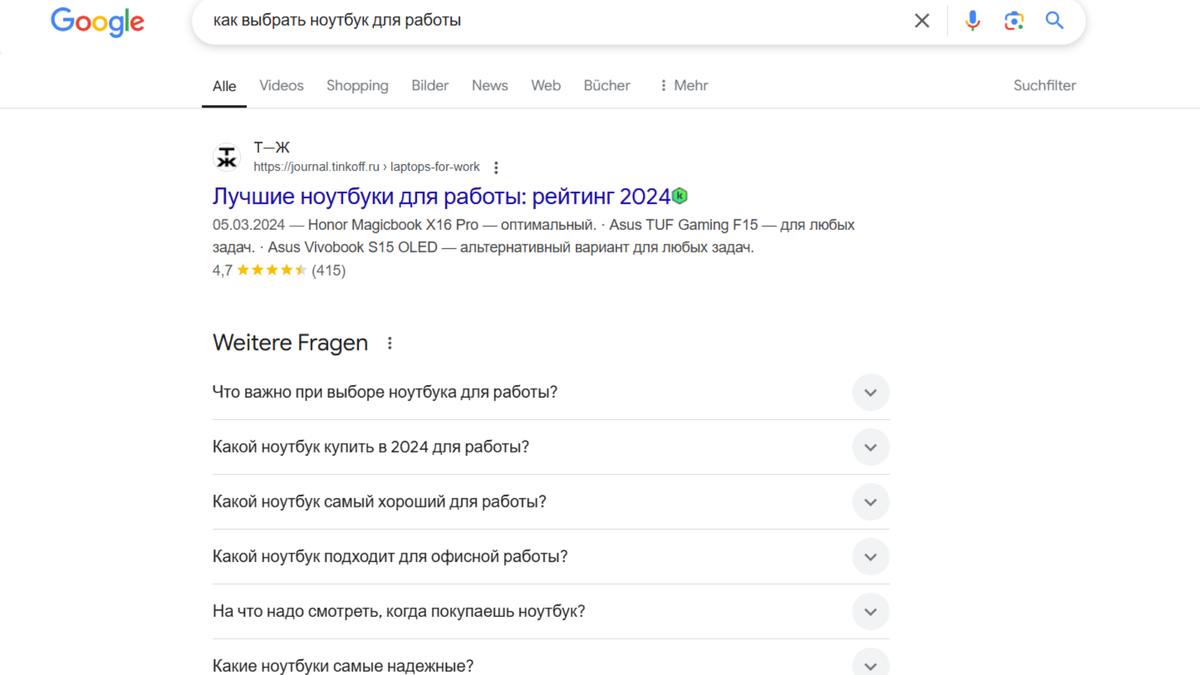The image size is (1200, 675).
Task: Expand question На что надо смотреть
Action: [x=551, y=612]
